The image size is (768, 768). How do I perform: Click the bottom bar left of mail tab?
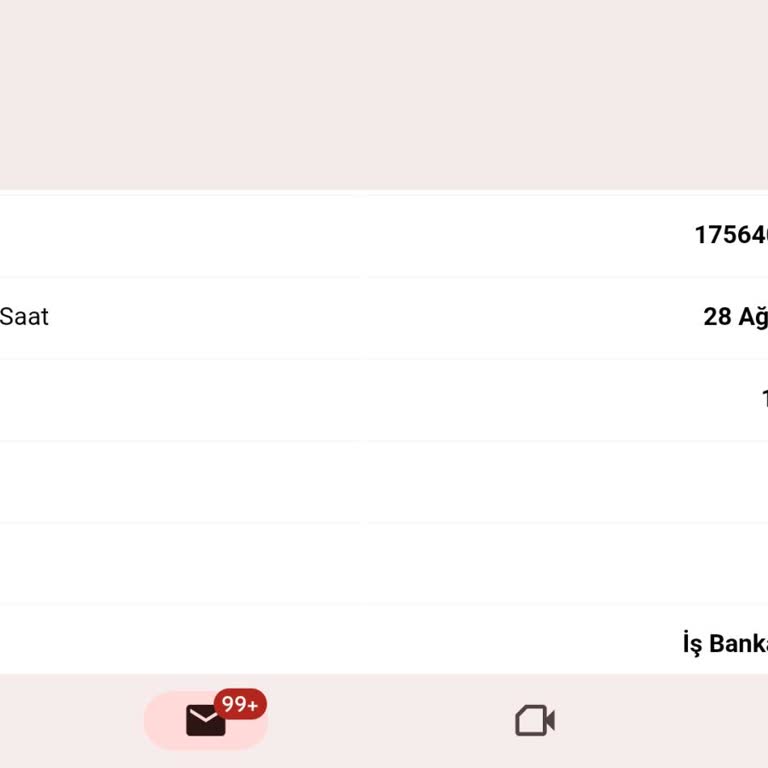click(x=70, y=720)
